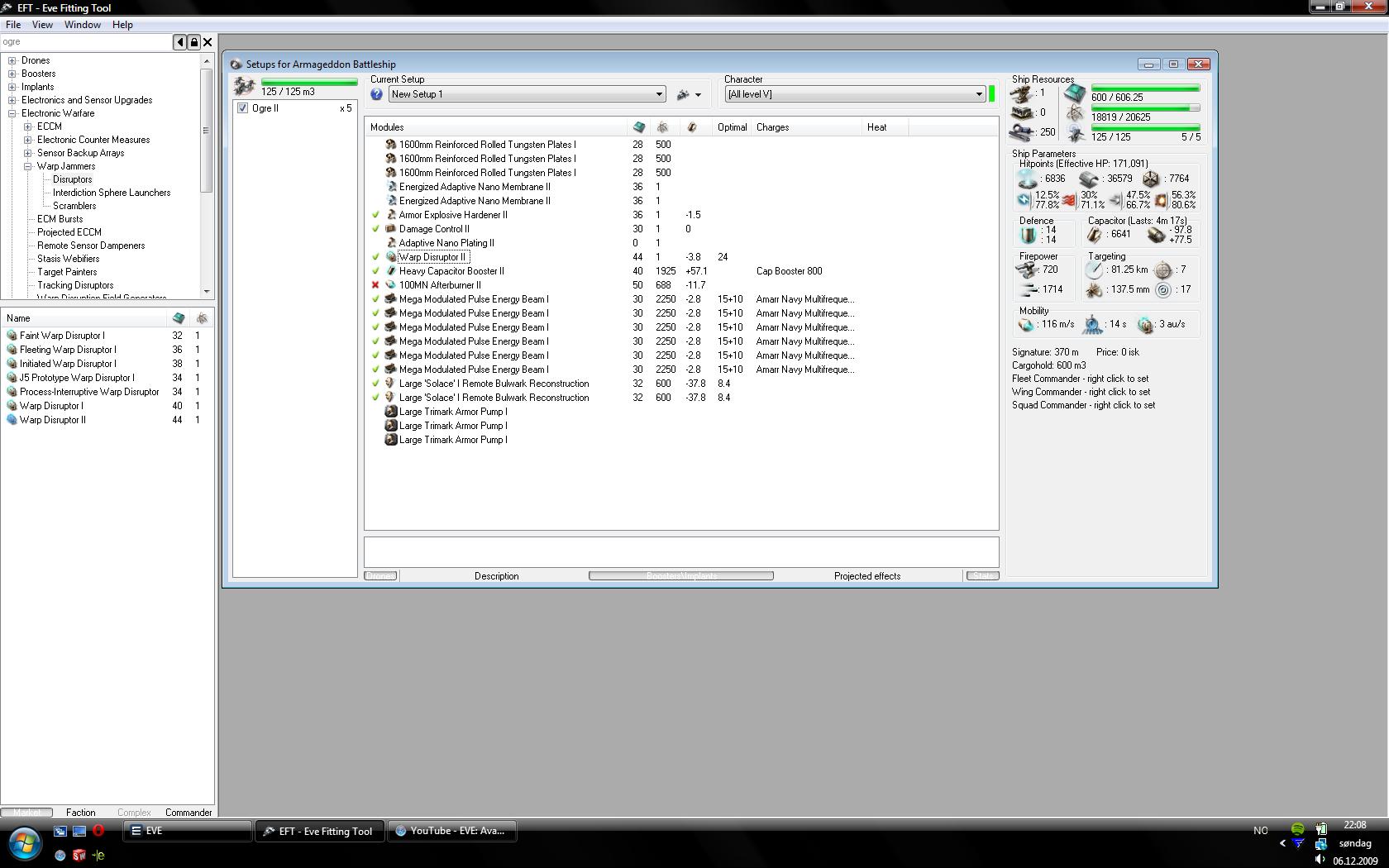Click the drone bay bar above 125 / 125 m3
This screenshot has width=1389, height=868.
[309, 82]
